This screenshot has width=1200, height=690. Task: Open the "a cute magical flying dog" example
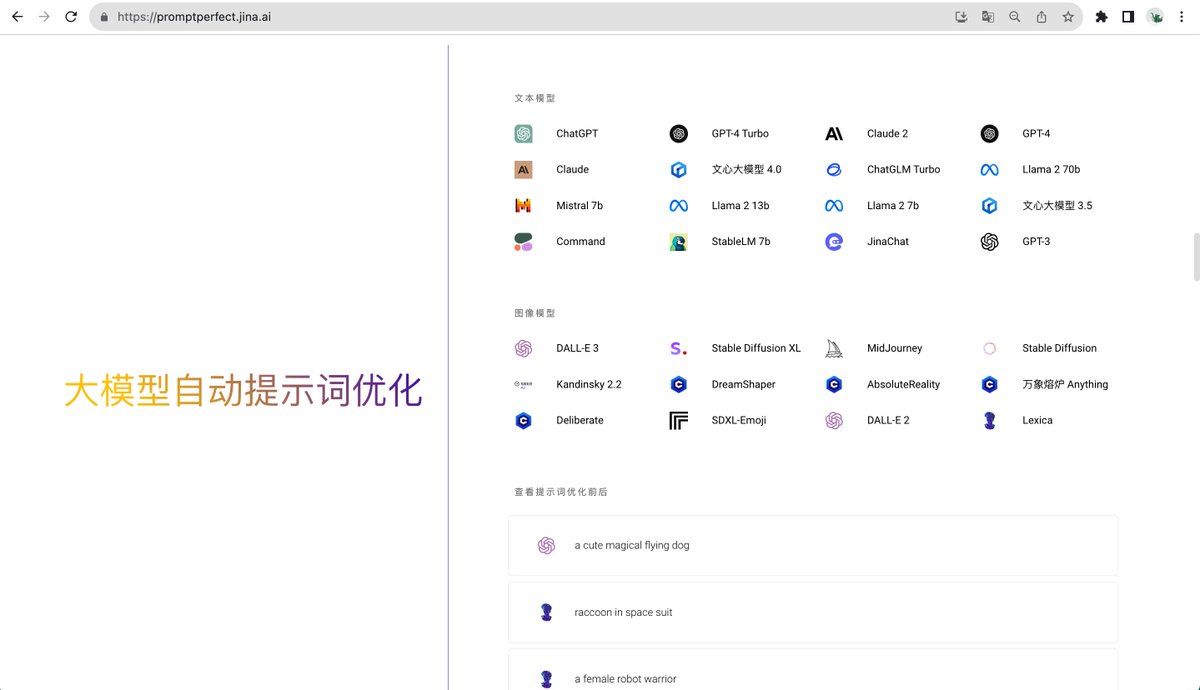813,546
